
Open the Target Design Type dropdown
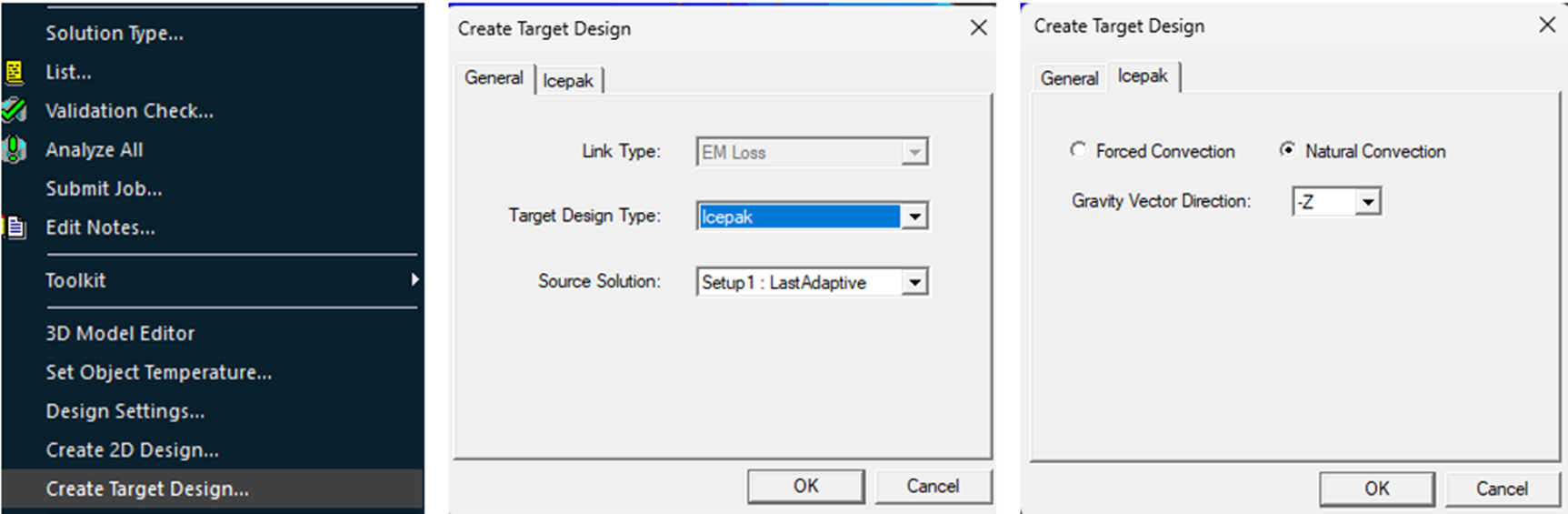914,217
